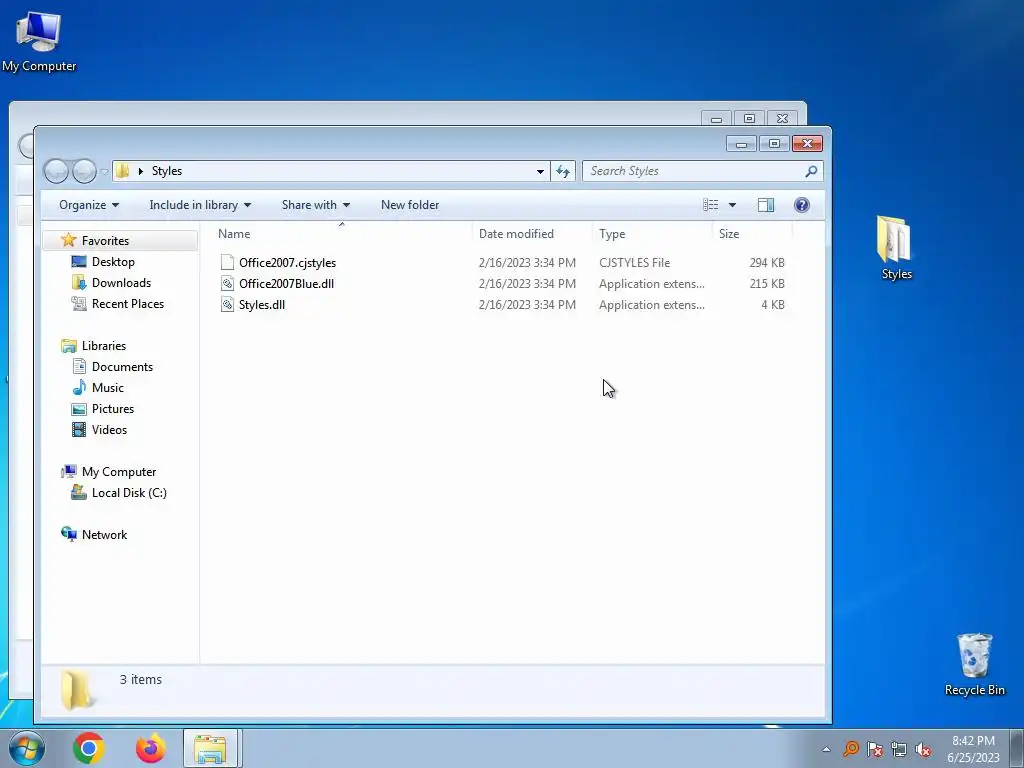This screenshot has height=768, width=1024.
Task: Sort by the Size column header
Action: 752,234
